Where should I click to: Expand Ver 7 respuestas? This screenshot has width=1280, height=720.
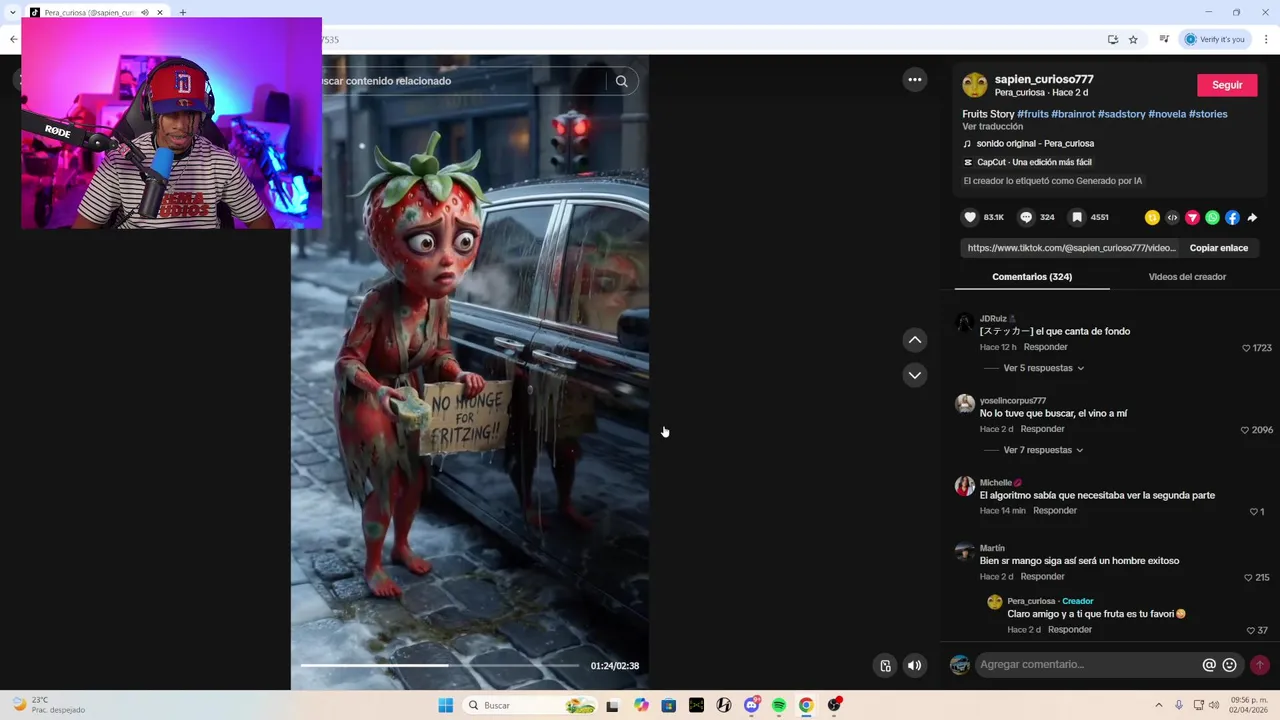(1043, 450)
